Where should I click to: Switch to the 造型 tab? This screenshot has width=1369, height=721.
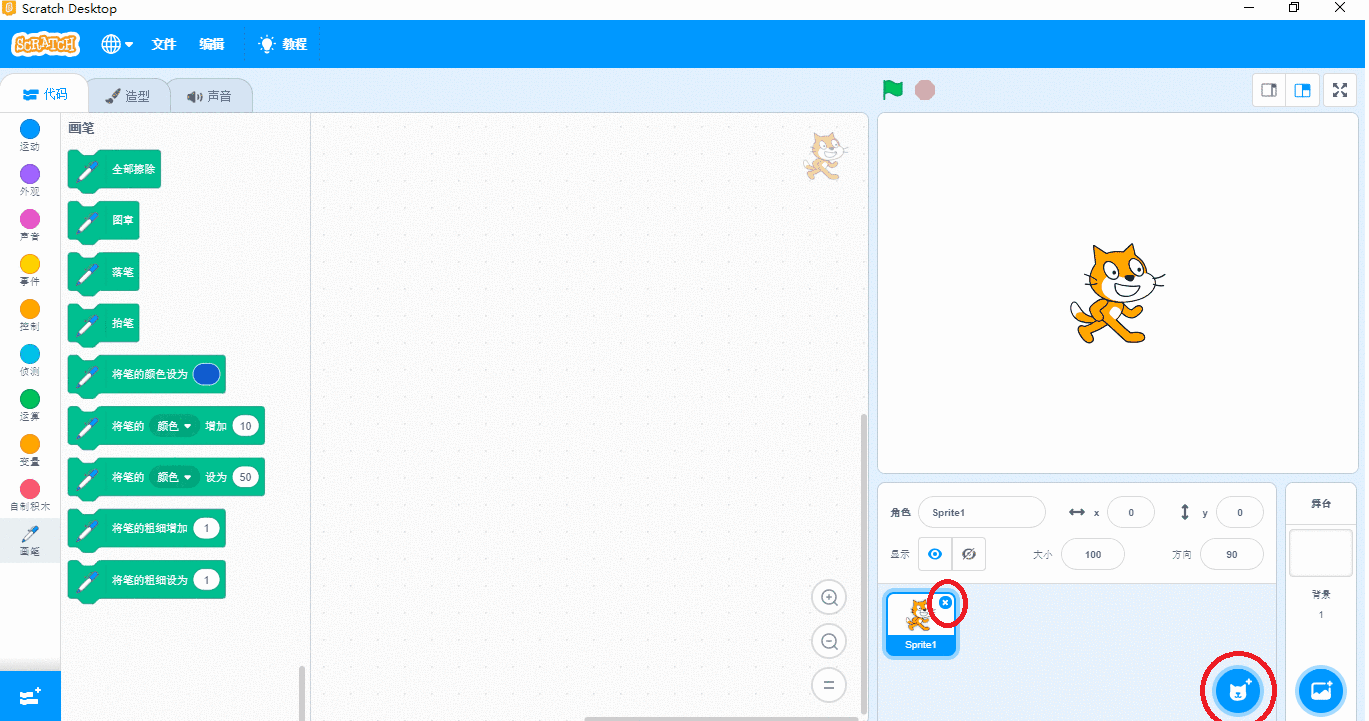tap(128, 96)
